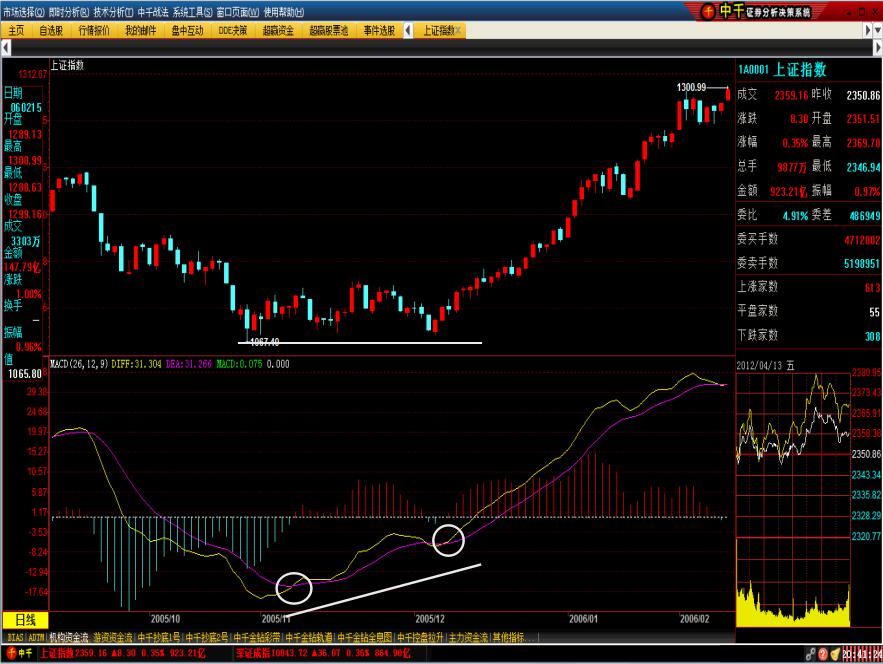This screenshot has height=664, width=883.
Task: Select the 日线 period button
Action: pos(24,620)
